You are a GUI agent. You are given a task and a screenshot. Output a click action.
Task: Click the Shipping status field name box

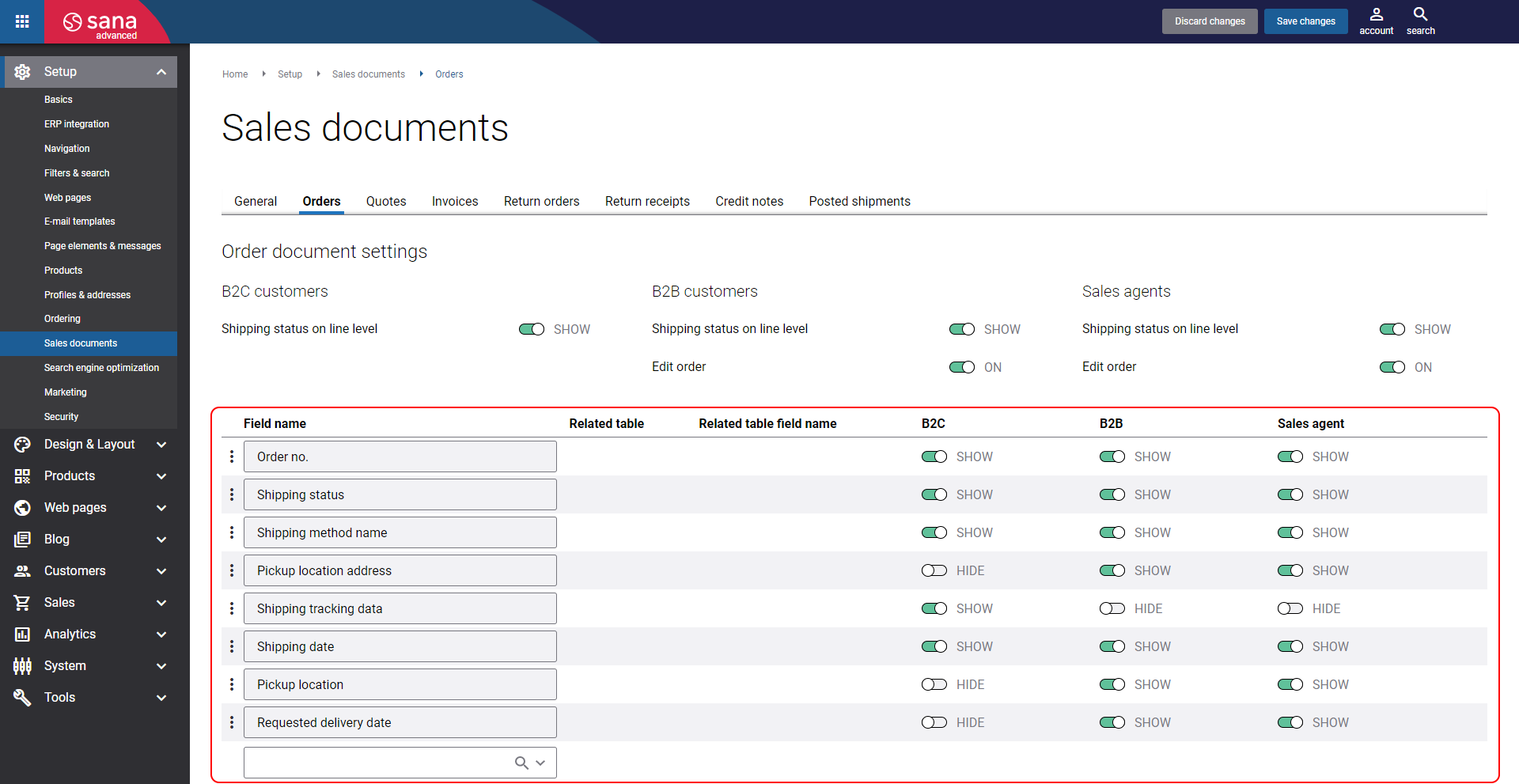tap(400, 494)
